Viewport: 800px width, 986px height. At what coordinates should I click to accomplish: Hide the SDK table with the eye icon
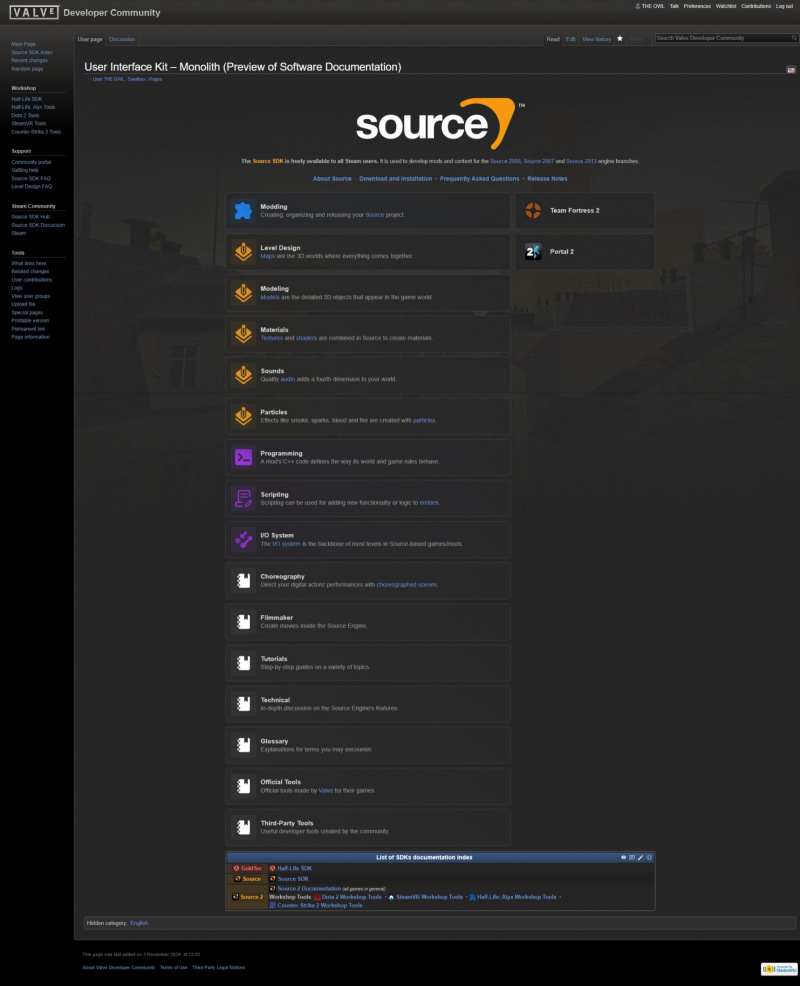tap(623, 857)
